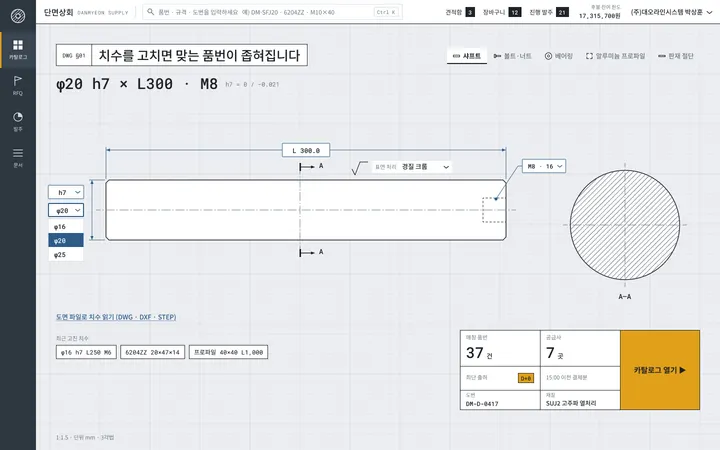Apply recent spec φ16 h7 L250 M6

86,352
